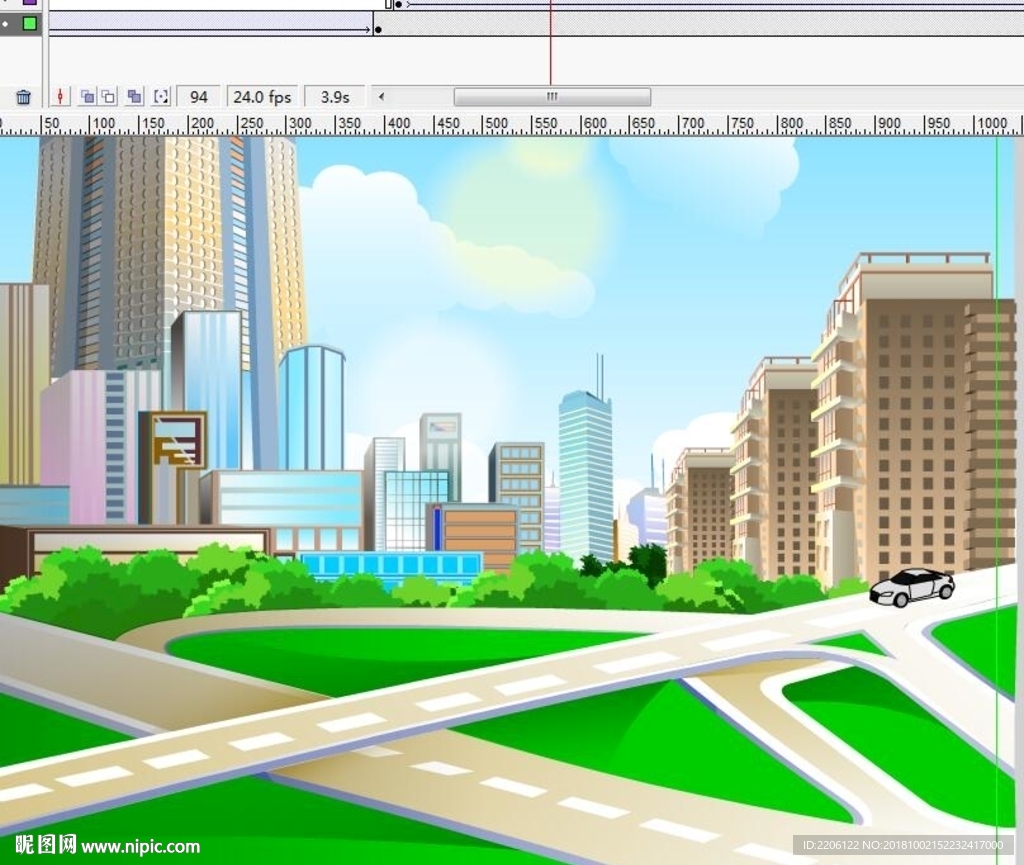The height and width of the screenshot is (865, 1024).
Task: Select the white car on the stage
Action: [x=911, y=586]
